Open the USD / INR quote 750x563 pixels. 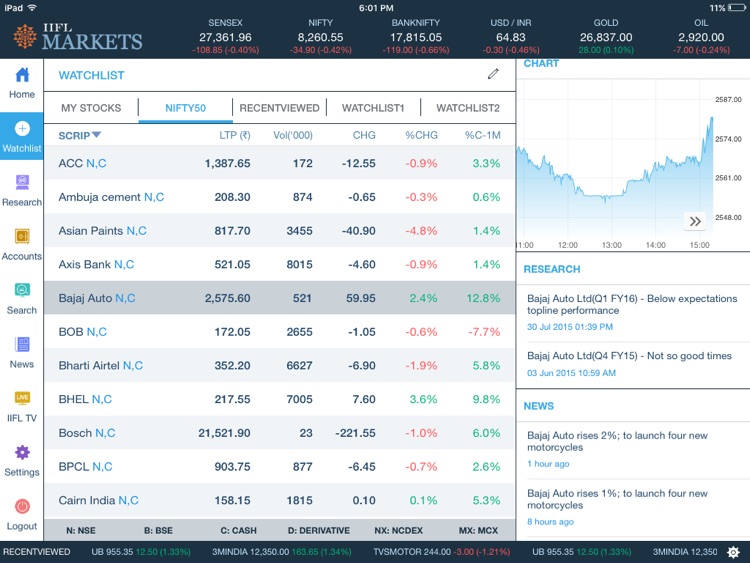(511, 36)
